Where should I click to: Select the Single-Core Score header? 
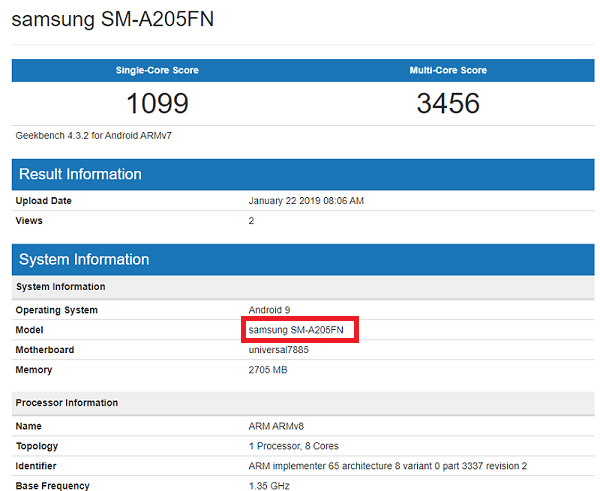coord(157,70)
